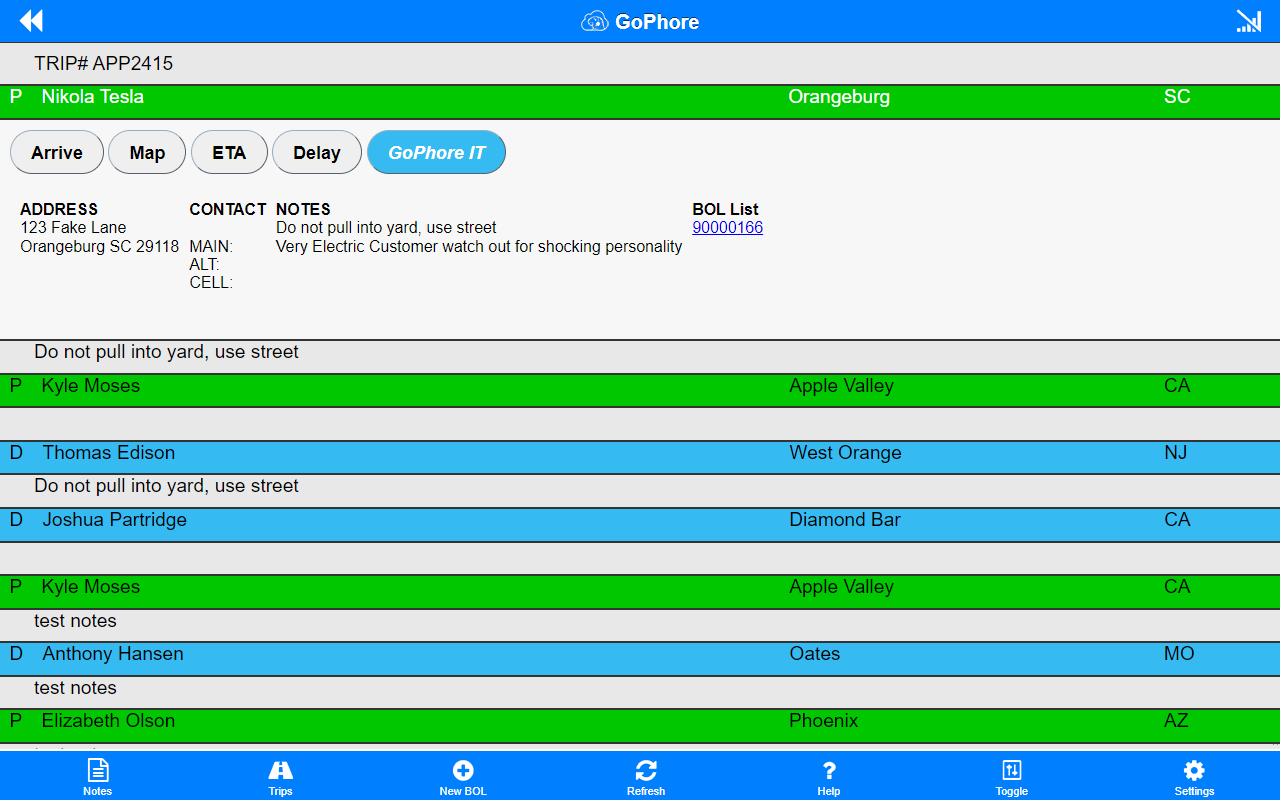This screenshot has width=1280, height=800.
Task: Click the ALT: contact label
Action: click(x=204, y=265)
